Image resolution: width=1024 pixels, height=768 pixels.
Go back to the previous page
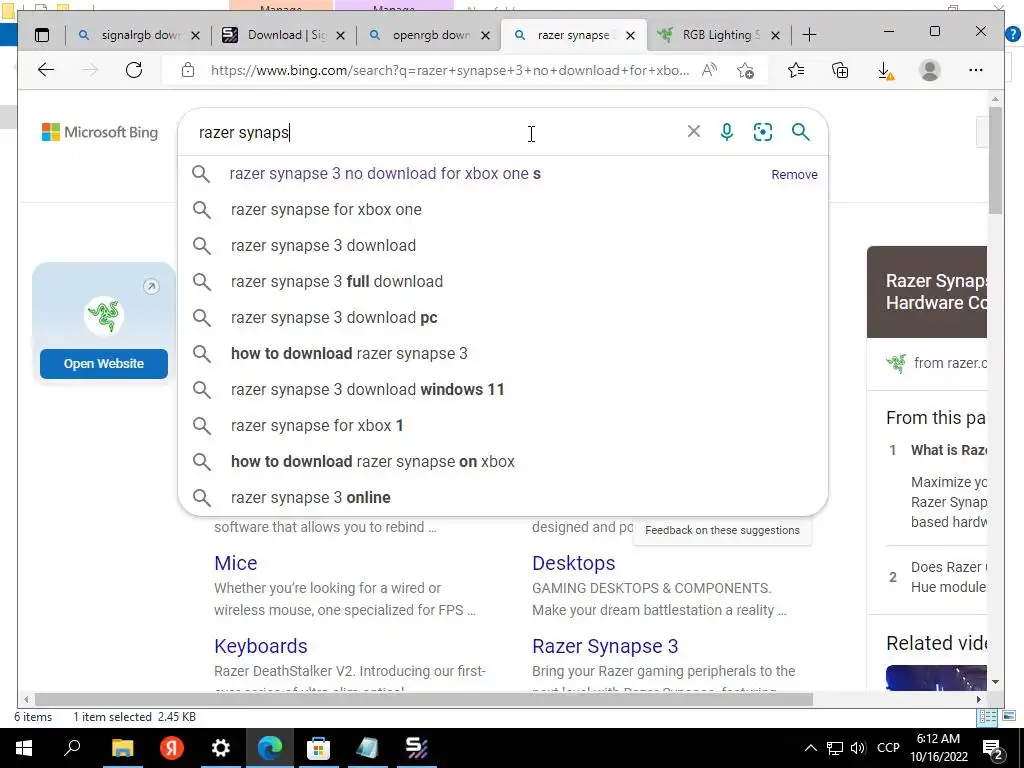46,70
